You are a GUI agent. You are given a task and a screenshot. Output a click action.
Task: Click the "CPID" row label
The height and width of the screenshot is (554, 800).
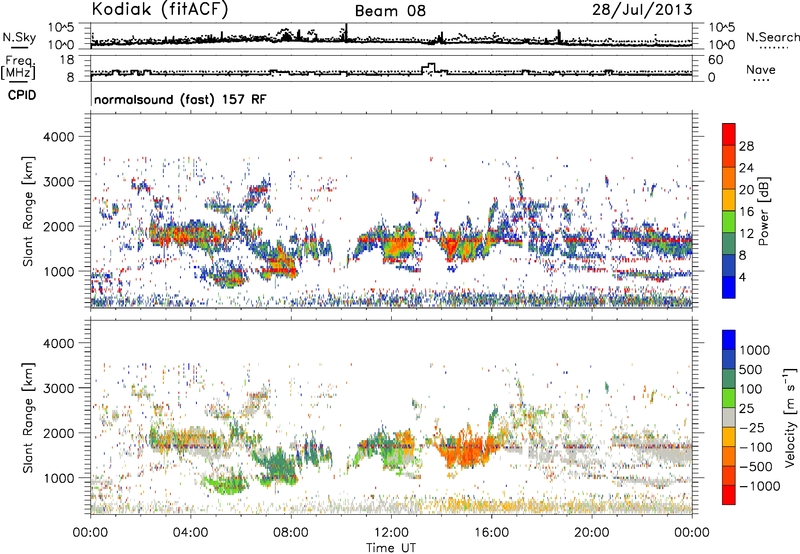point(22,95)
